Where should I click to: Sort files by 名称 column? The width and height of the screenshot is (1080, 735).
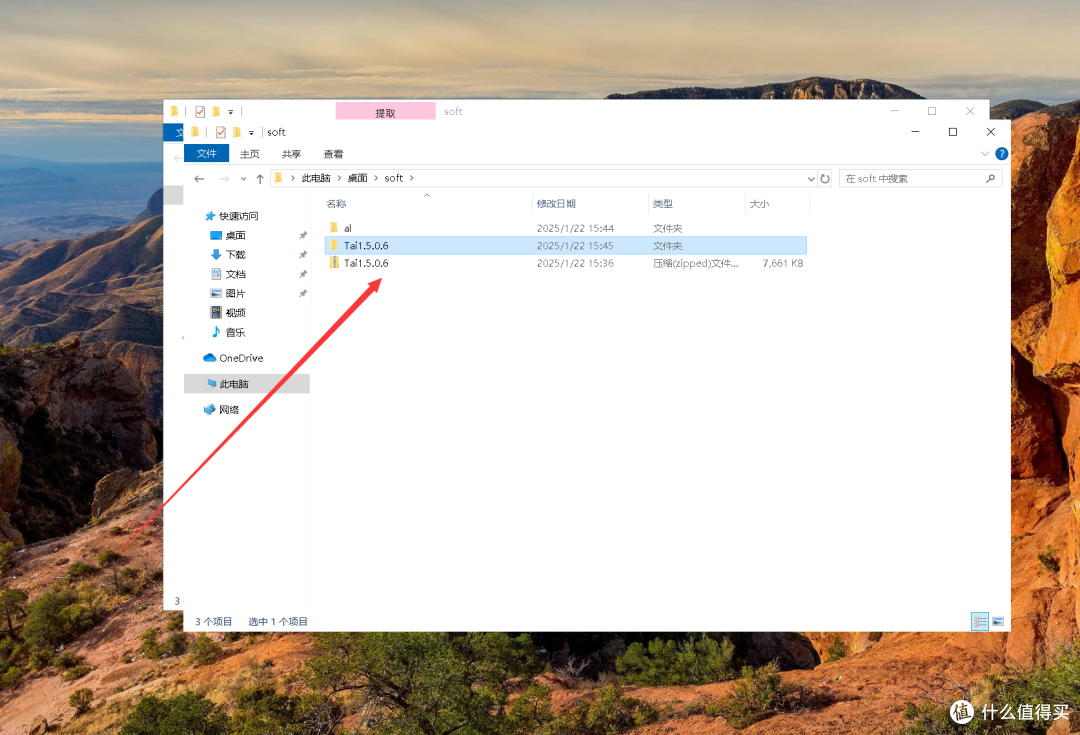(x=336, y=204)
